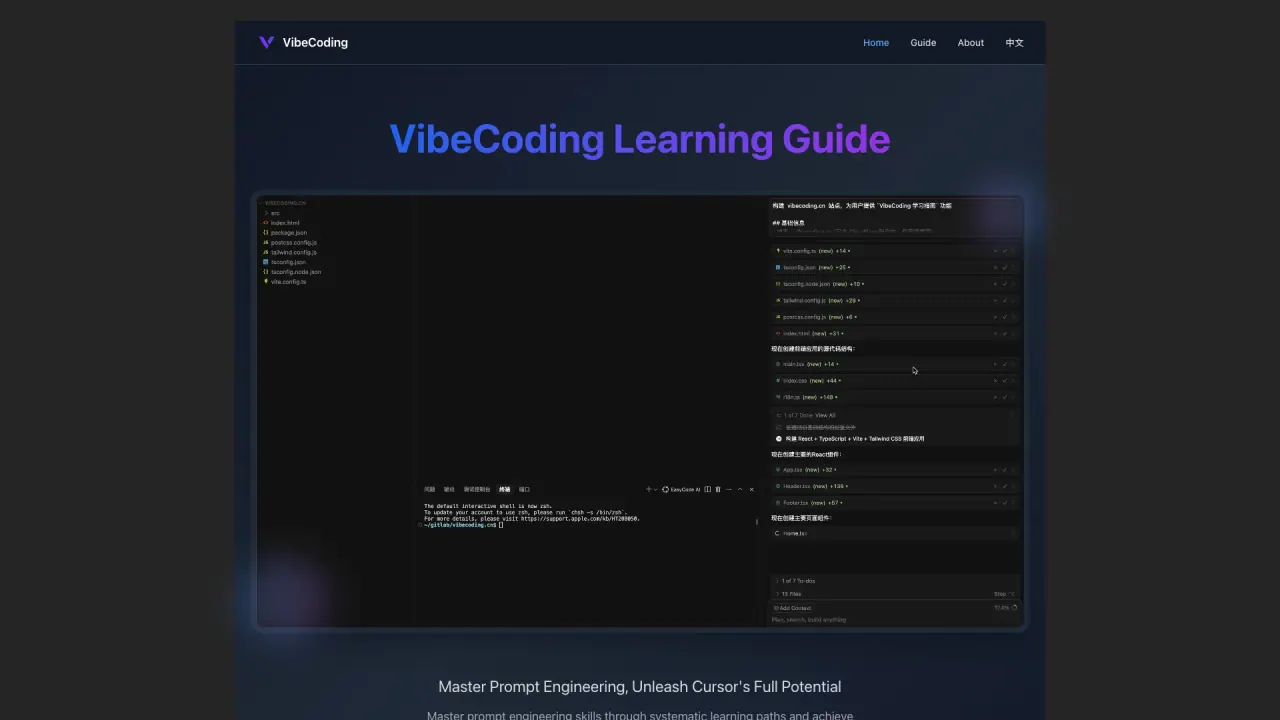
Task: Open main.tsx change row in chat
Action: (x=896, y=364)
